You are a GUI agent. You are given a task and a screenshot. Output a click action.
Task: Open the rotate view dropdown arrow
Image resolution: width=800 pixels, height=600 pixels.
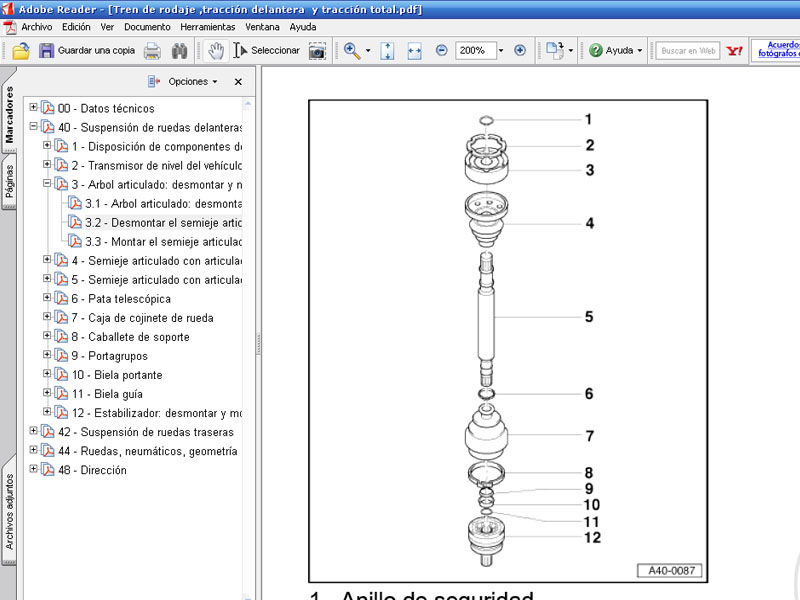pos(570,51)
